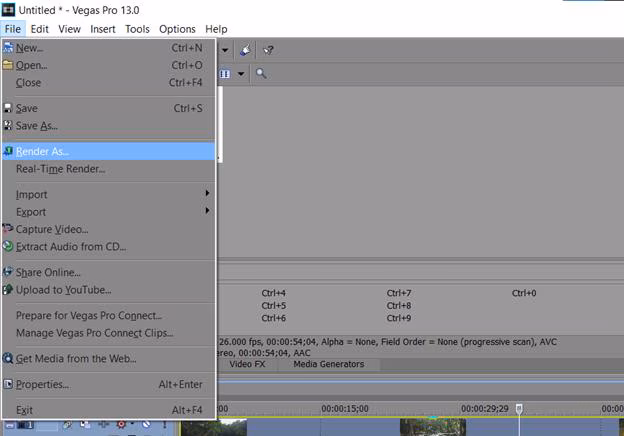Open the Tools menu
624x436 pixels.
(137, 29)
